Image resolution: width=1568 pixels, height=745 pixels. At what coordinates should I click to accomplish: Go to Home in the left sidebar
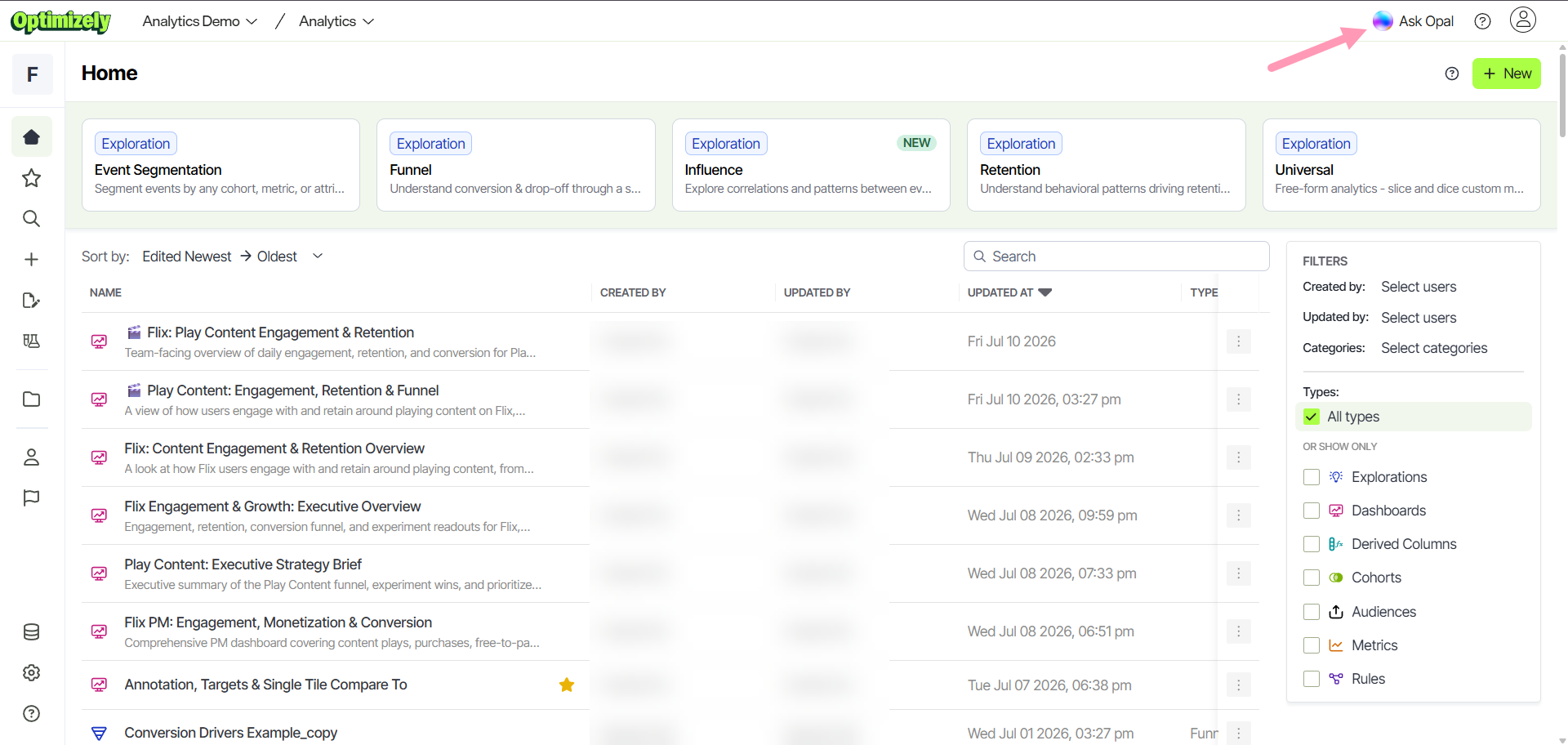point(32,137)
